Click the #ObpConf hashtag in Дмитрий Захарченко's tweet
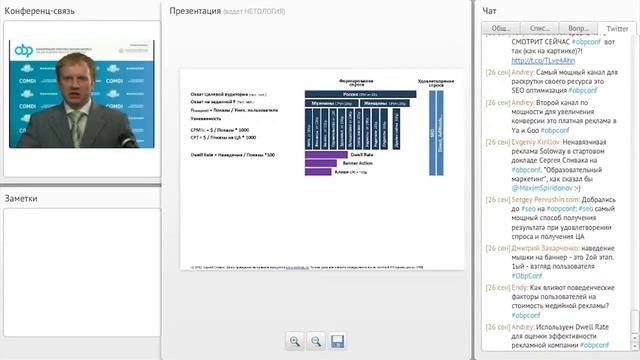Image resolution: width=640 pixels, height=360 pixels. click(x=527, y=276)
